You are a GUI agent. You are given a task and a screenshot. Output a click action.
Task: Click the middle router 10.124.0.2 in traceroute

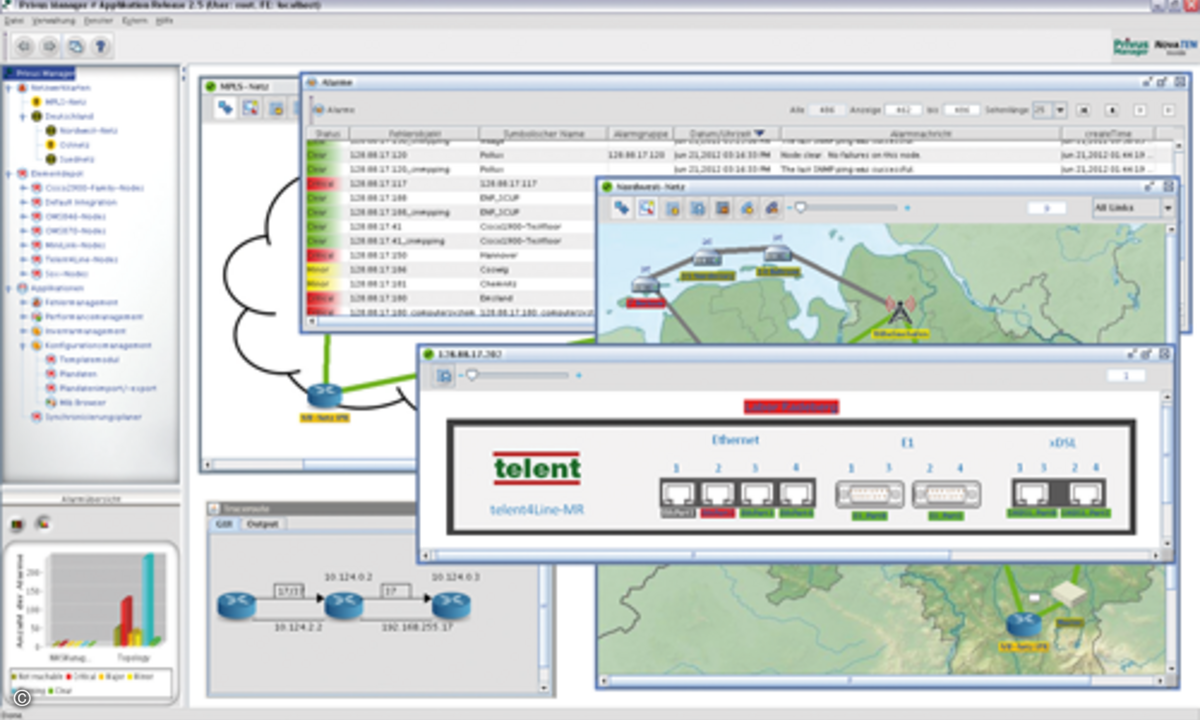[342, 604]
